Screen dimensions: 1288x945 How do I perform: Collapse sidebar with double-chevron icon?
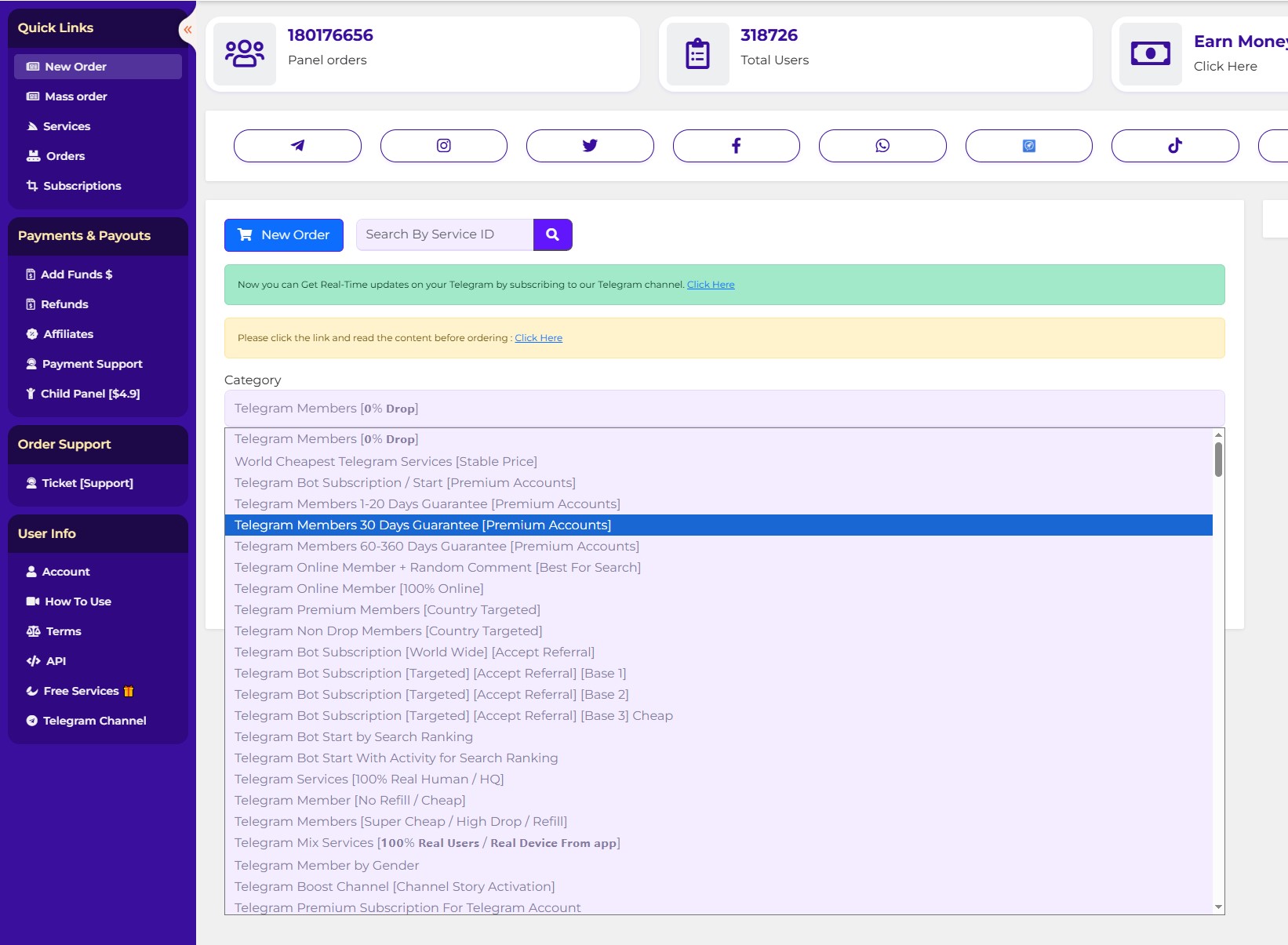tap(187, 30)
